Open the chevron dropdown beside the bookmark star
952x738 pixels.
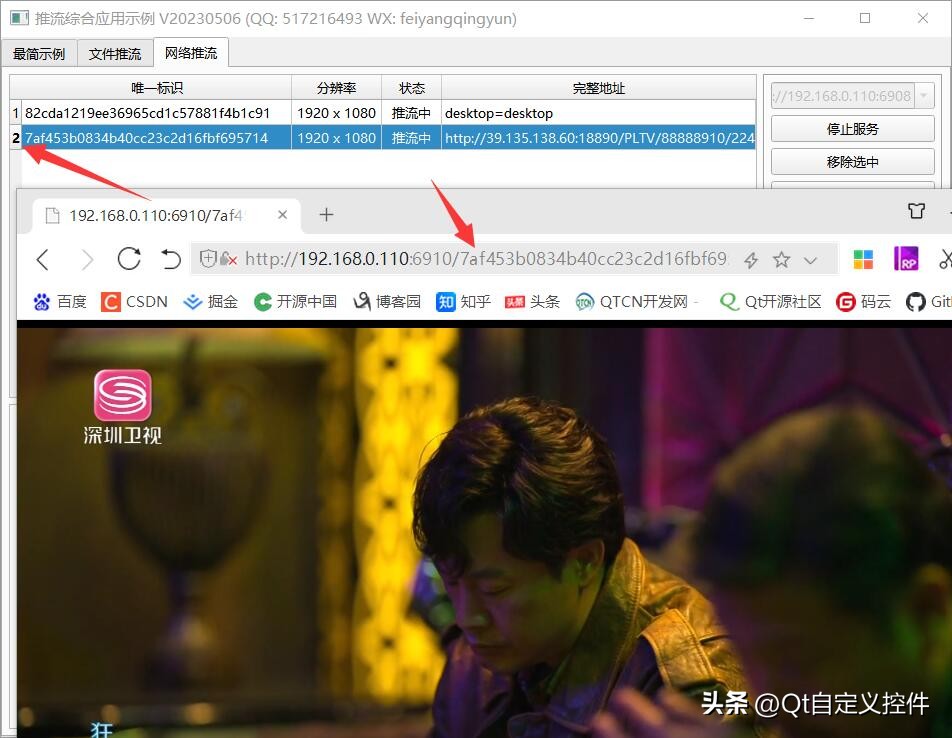pyautogui.click(x=810, y=259)
